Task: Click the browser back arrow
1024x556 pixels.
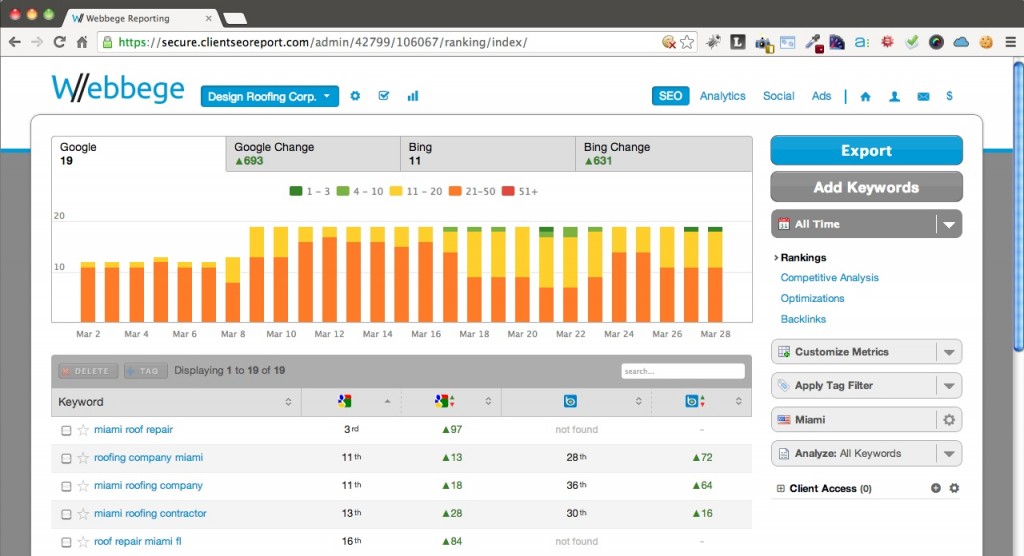Action: point(14,42)
